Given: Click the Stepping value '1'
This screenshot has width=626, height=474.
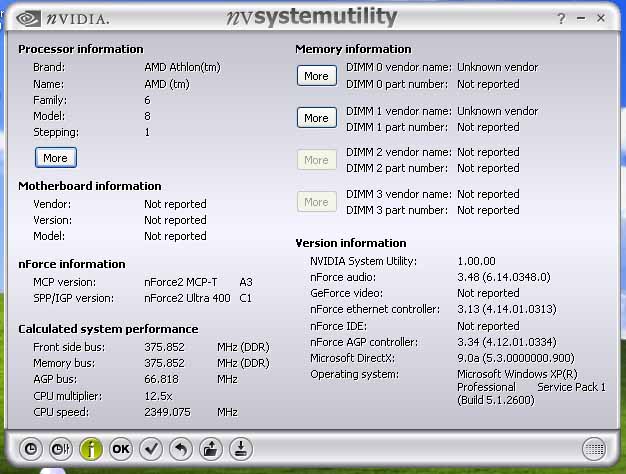Looking at the screenshot, I should point(147,132).
